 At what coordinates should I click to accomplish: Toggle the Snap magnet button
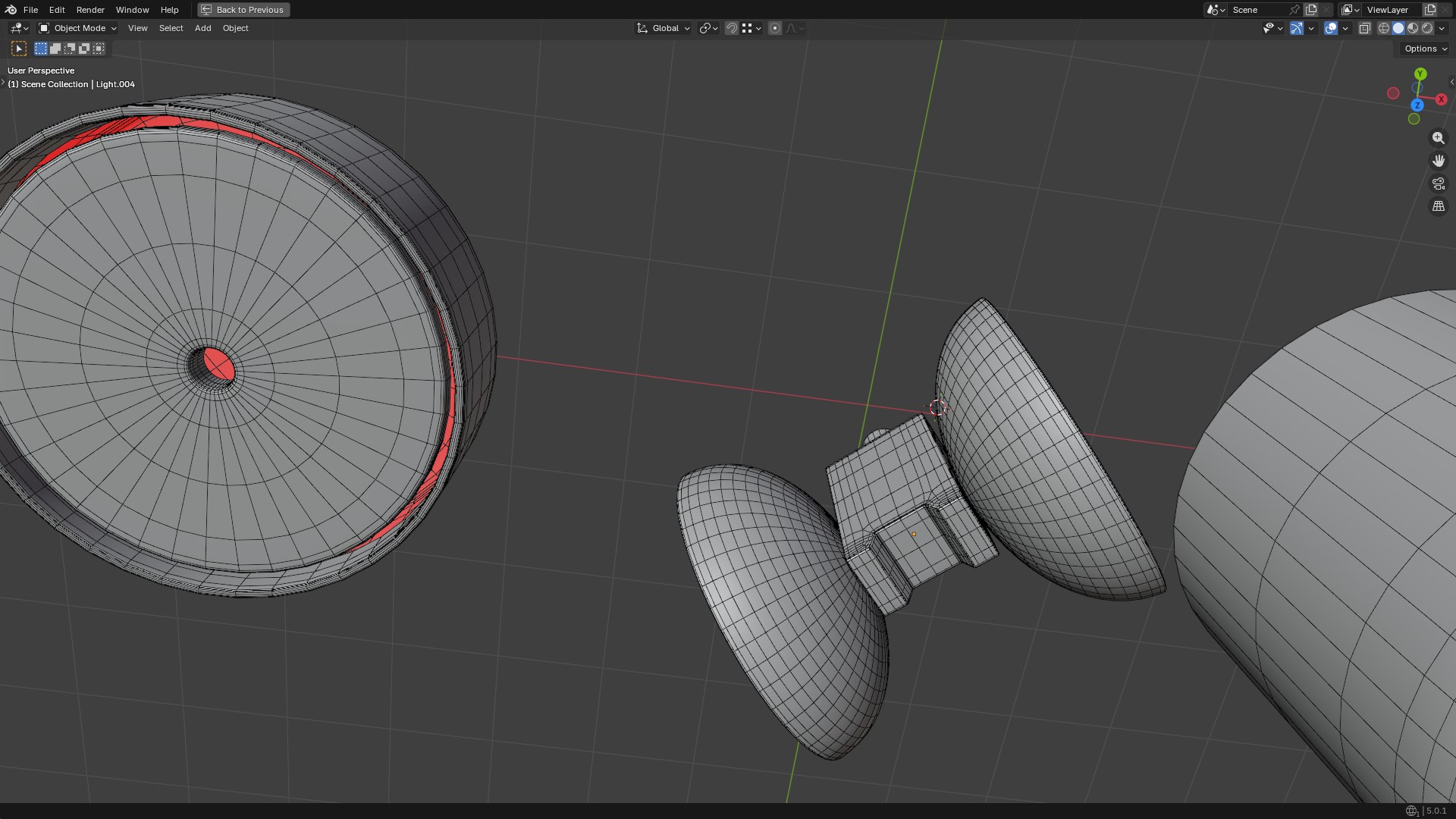[732, 28]
